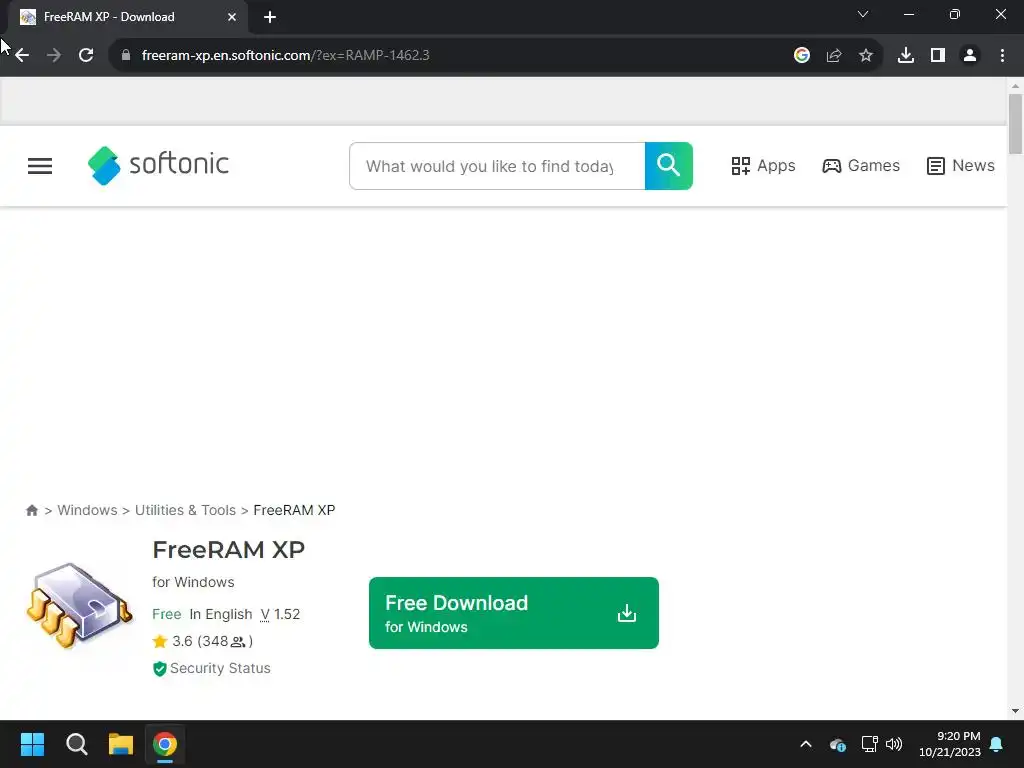
Task: Close the FreeRAM XP tab
Action: tap(232, 17)
